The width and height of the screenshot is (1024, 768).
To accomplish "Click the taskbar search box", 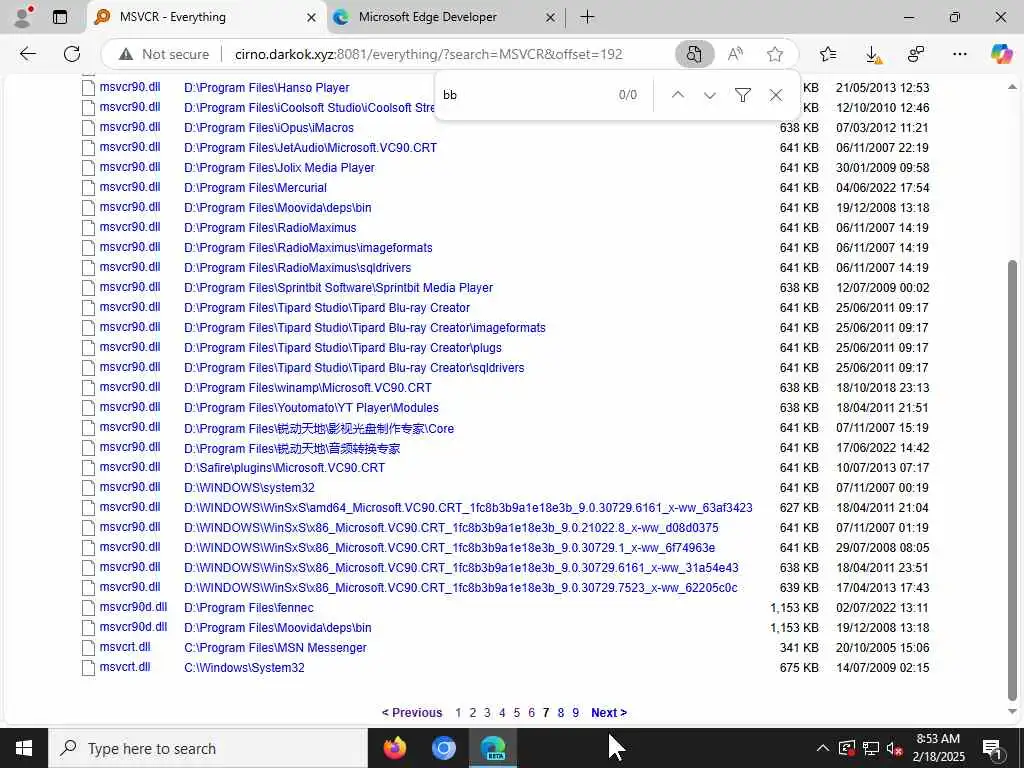I will coord(208,748).
